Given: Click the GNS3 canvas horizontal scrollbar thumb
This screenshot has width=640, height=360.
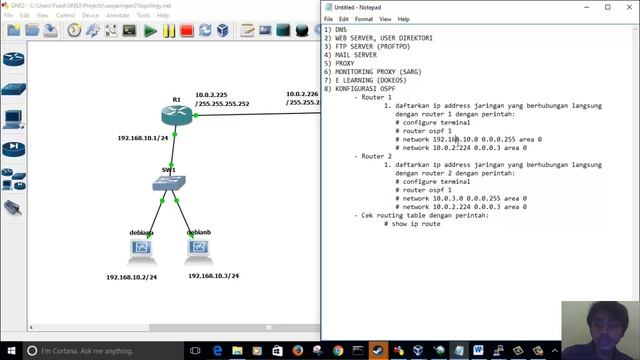Looking at the screenshot, I should click(234, 327).
